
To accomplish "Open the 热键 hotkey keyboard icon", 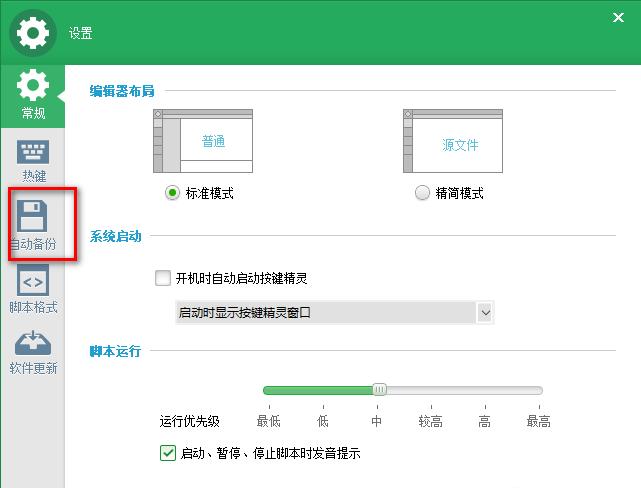I will click(34, 153).
